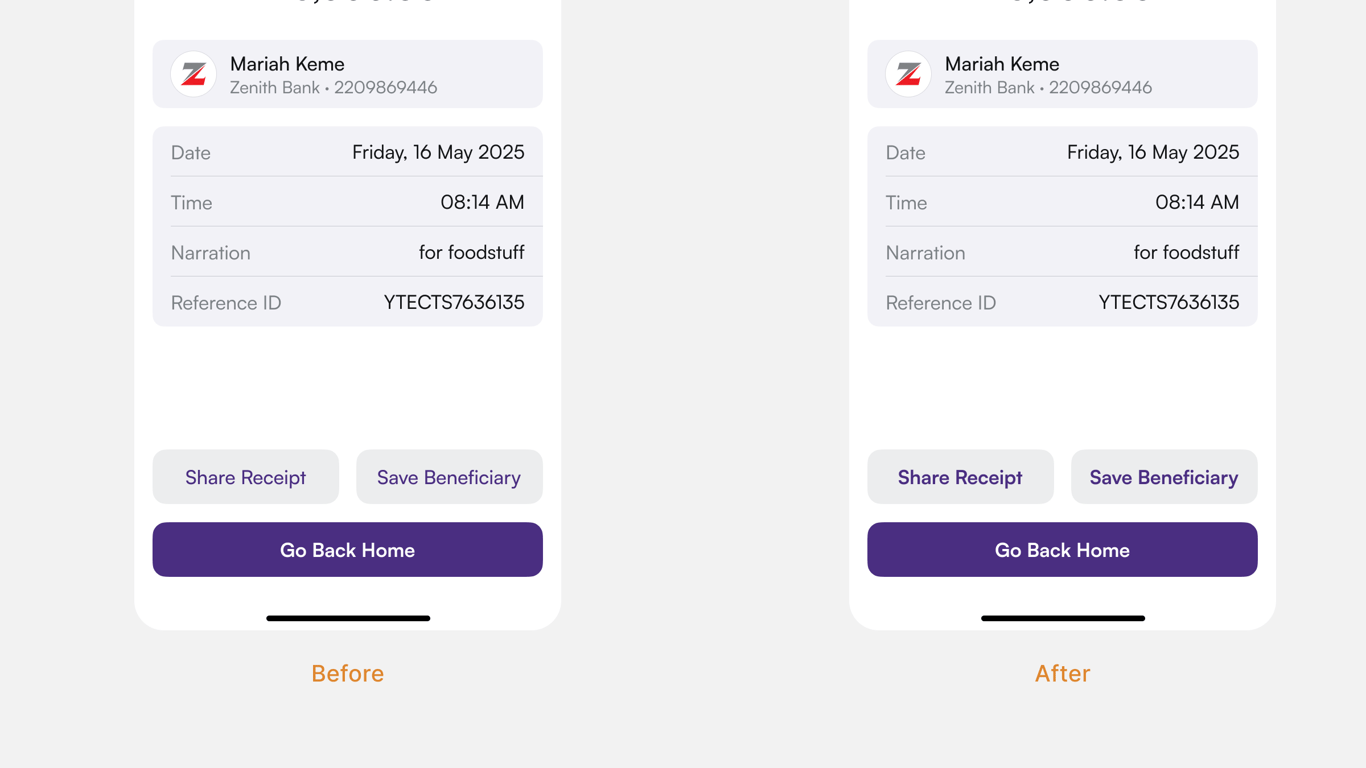Click the narration text in Before mockup
1366x768 pixels.
[471, 252]
